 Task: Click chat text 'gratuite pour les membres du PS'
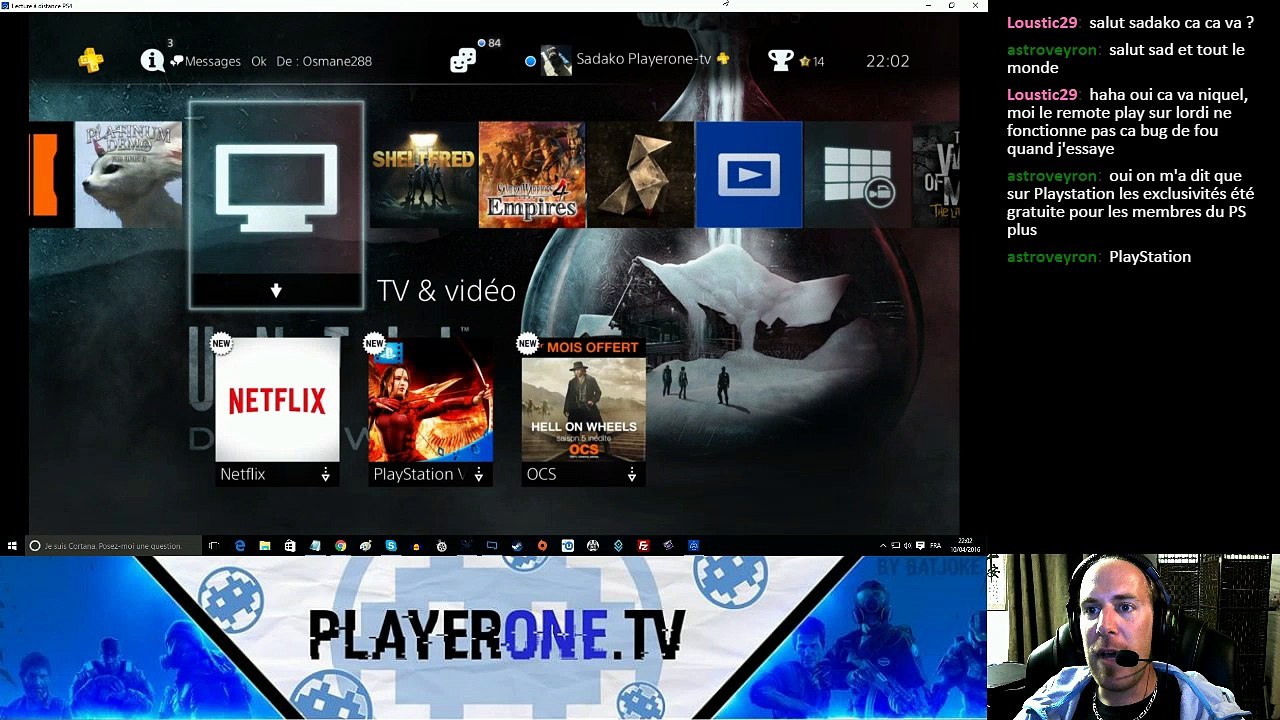(1125, 212)
